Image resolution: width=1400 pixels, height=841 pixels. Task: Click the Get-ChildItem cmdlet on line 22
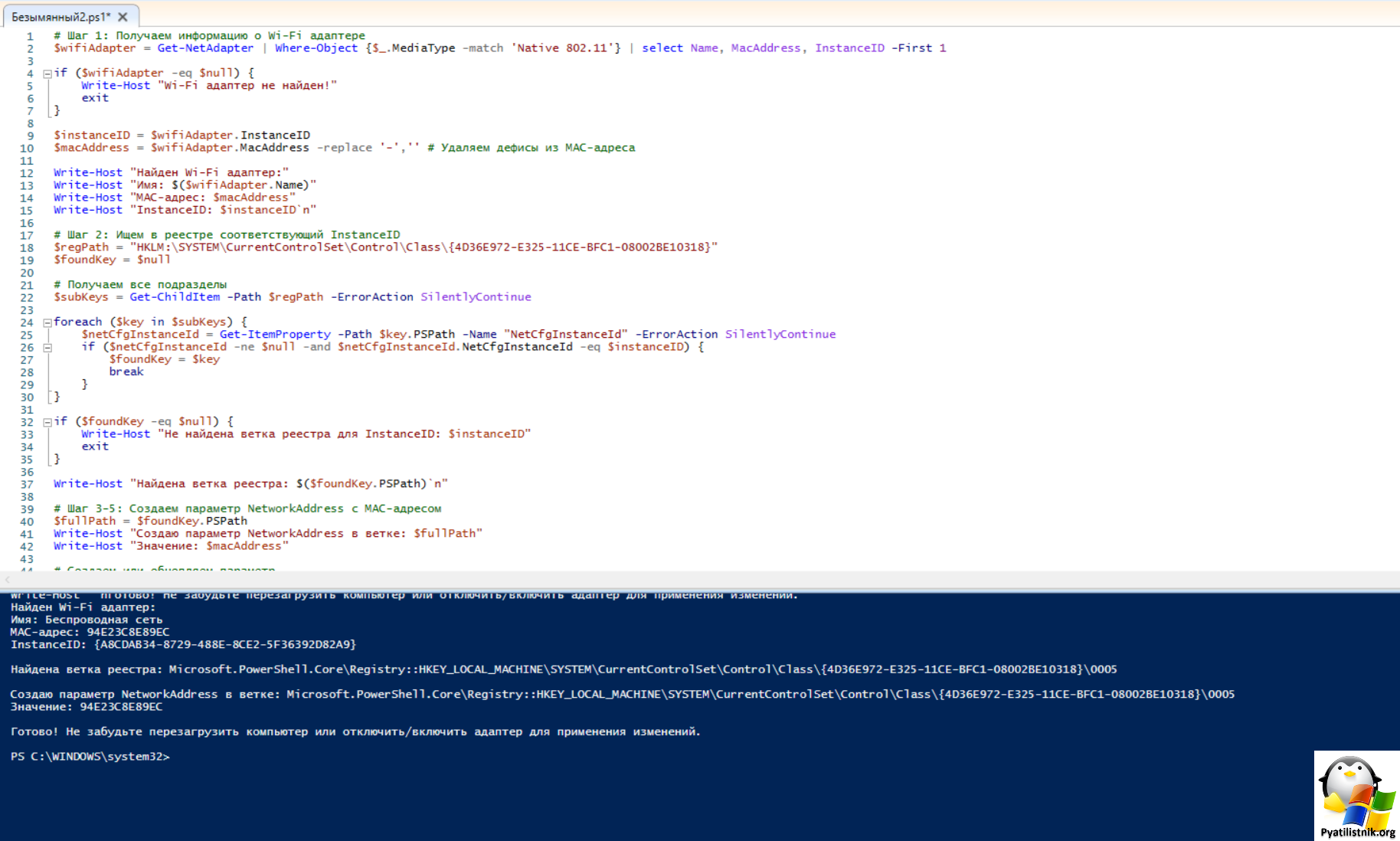coord(175,296)
